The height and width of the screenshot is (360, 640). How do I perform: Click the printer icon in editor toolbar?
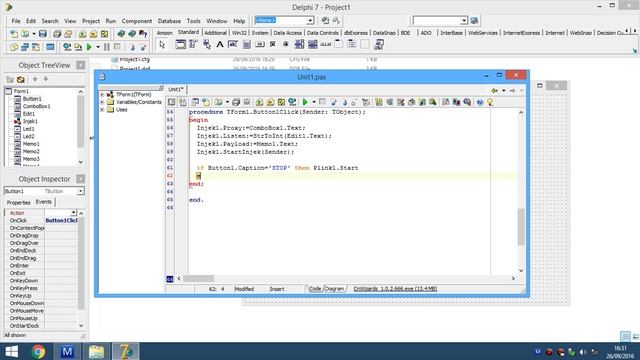[236, 102]
